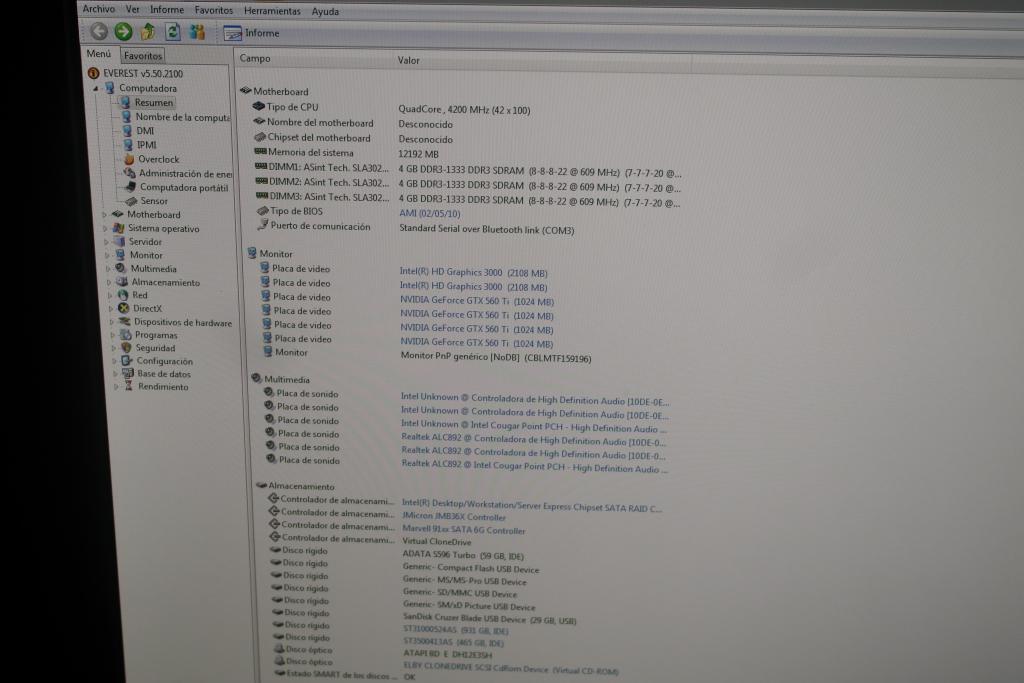This screenshot has height=683, width=1024.
Task: Open first NVIDIA GeForce GTX 560 Ti link
Action: (x=477, y=301)
